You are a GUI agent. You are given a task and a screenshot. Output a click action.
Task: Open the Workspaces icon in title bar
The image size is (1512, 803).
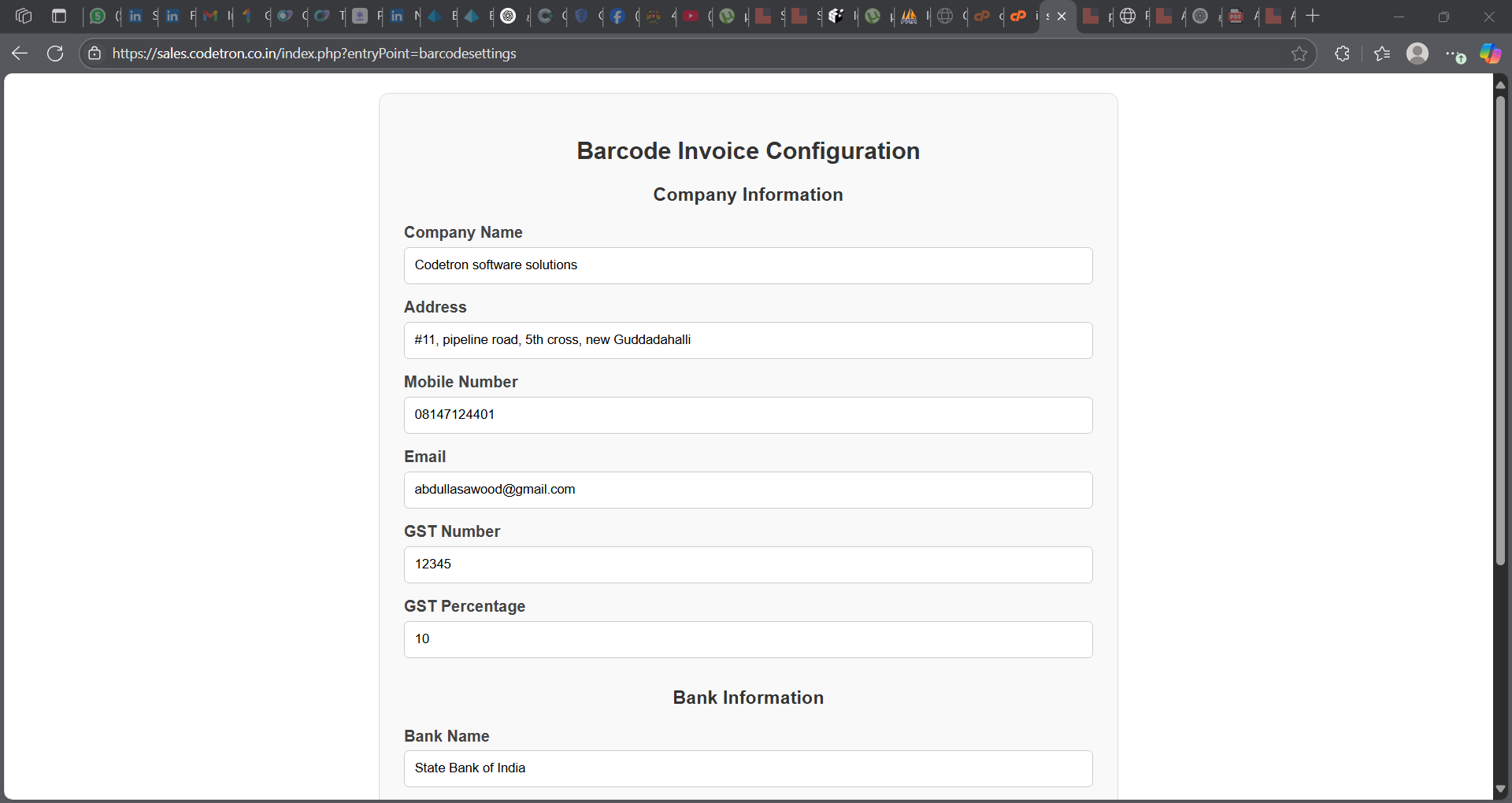click(x=24, y=16)
